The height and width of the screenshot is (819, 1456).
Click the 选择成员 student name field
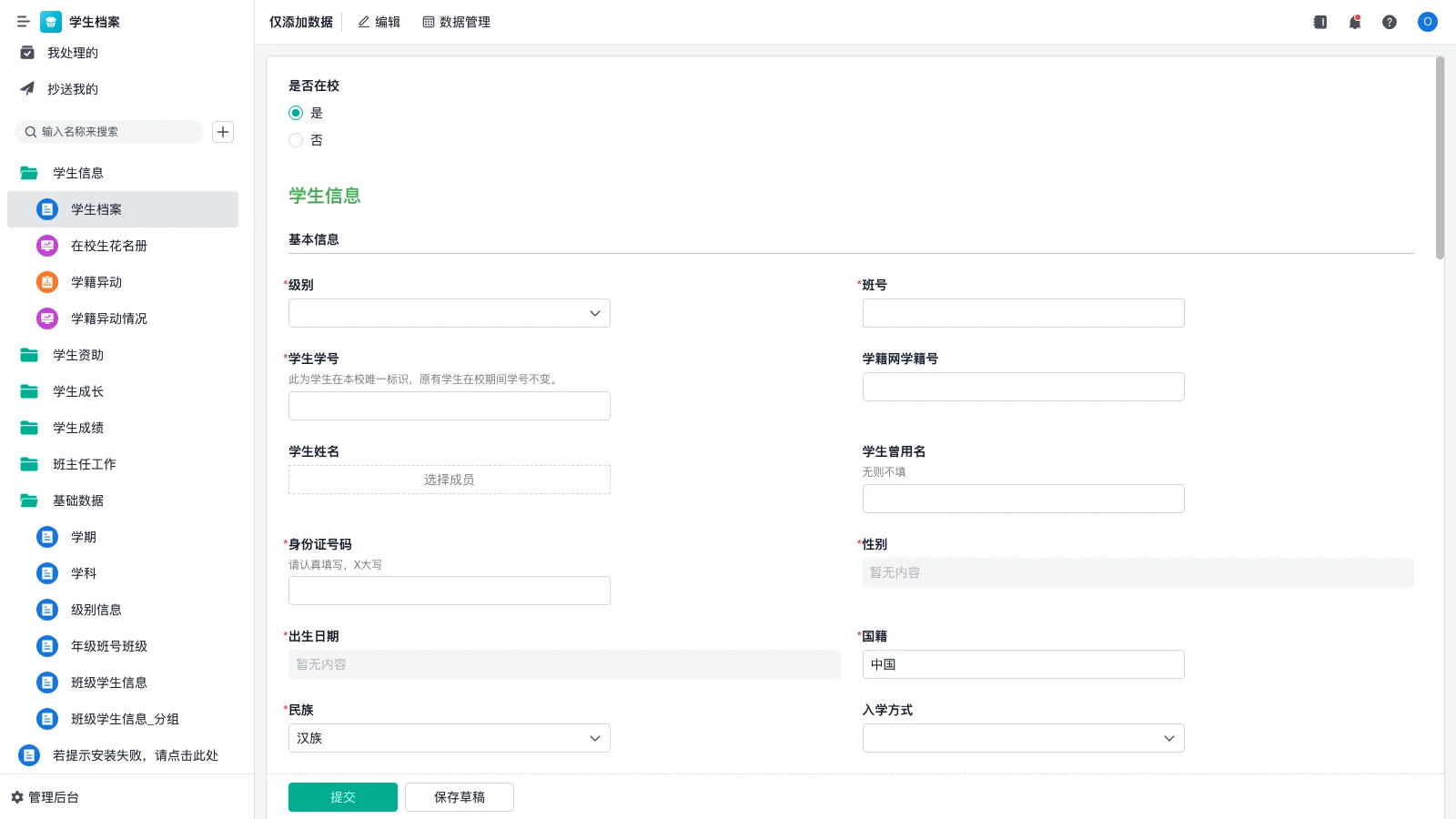pos(449,480)
